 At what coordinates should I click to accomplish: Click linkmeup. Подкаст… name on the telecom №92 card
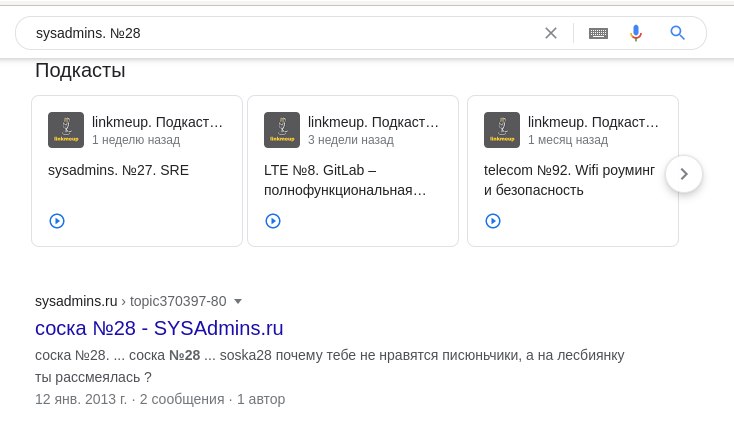click(593, 122)
